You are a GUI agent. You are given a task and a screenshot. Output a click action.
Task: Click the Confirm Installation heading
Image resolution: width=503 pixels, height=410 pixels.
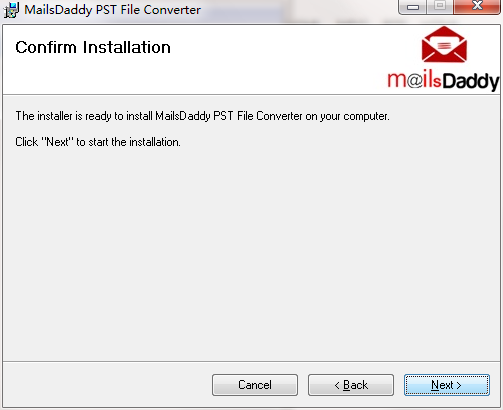pyautogui.click(x=93, y=47)
